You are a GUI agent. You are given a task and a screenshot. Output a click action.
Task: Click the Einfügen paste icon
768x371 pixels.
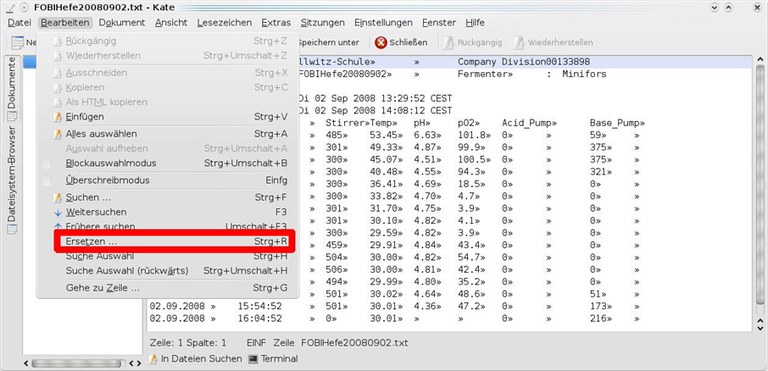pos(58,117)
